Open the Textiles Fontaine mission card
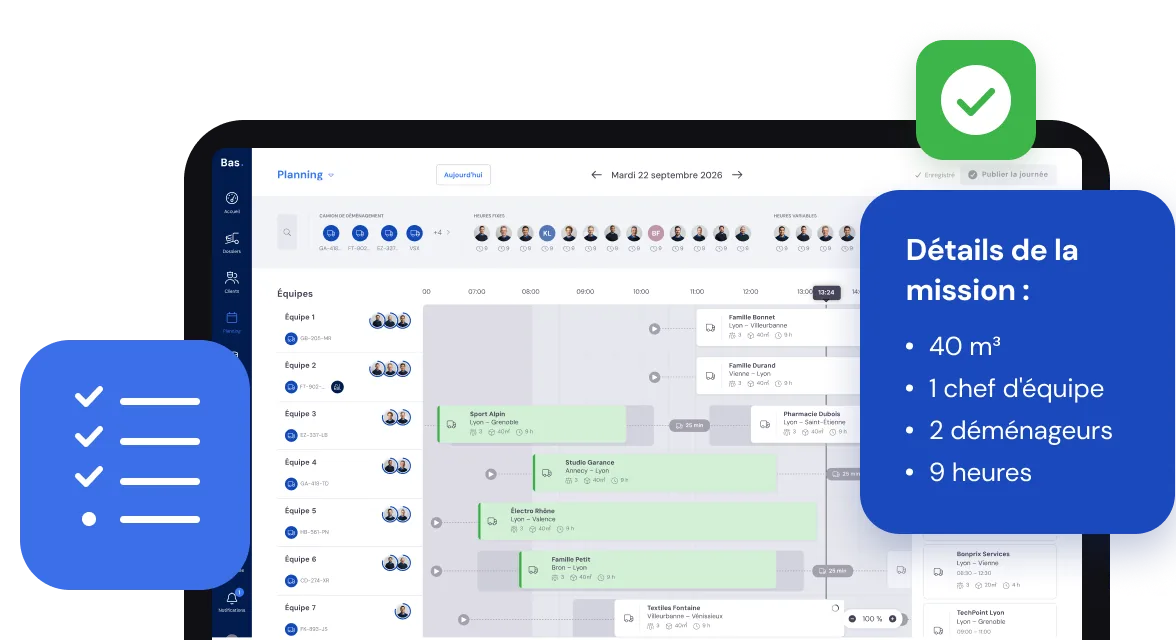This screenshot has width=1176, height=640. coord(729,618)
